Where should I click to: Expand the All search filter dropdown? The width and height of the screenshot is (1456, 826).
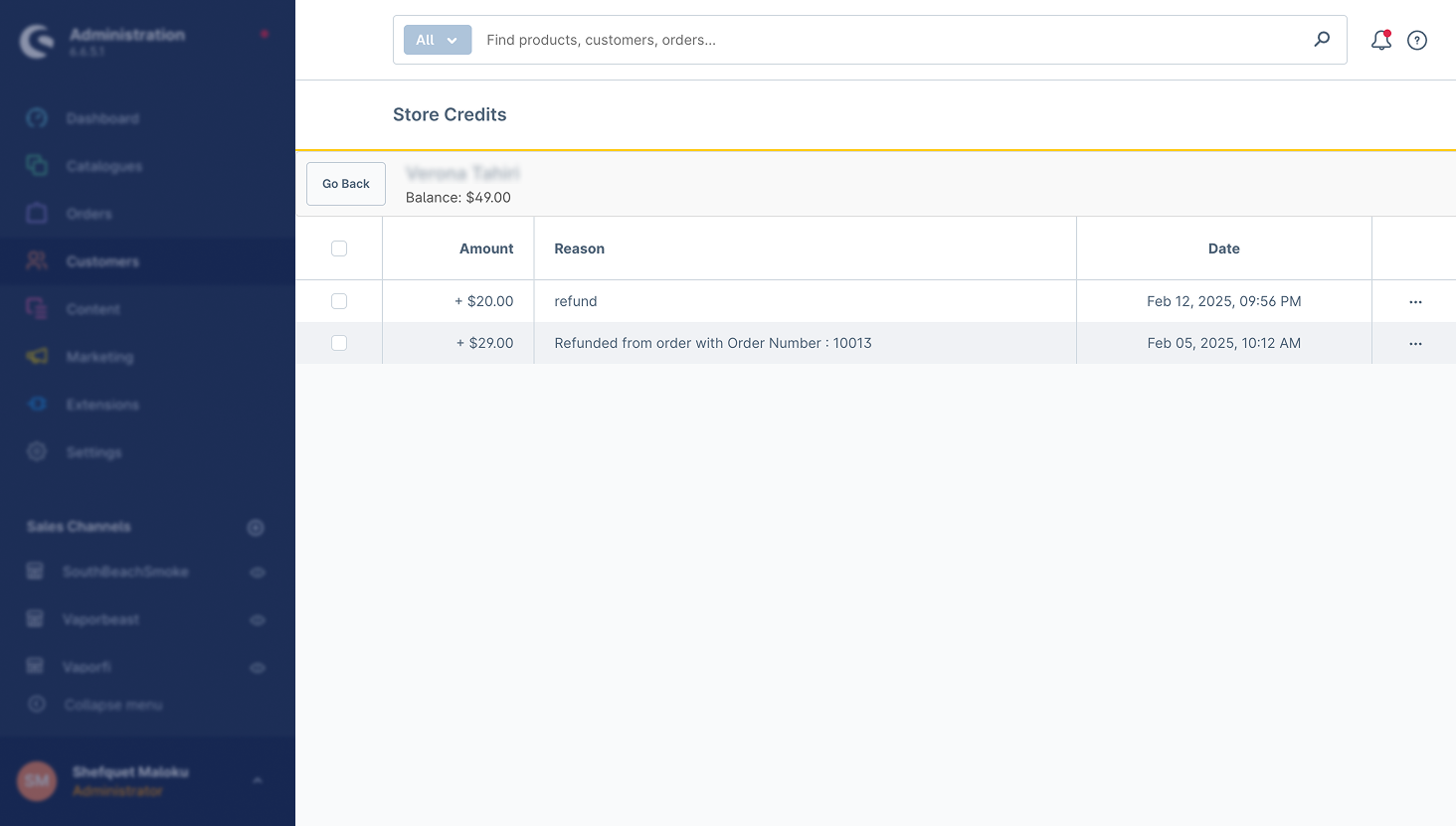(437, 40)
